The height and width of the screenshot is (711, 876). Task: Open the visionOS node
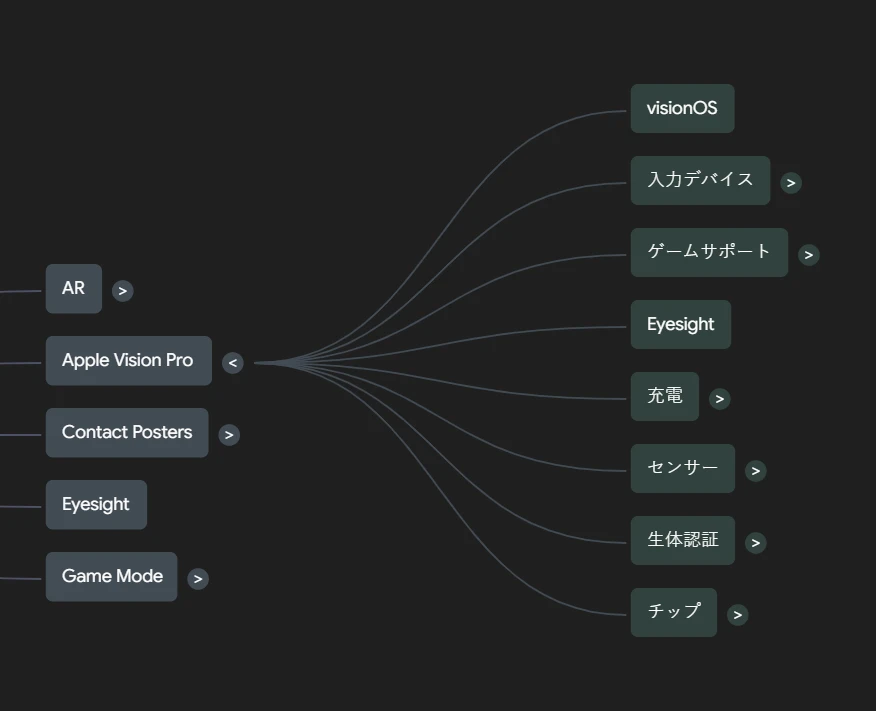point(682,108)
